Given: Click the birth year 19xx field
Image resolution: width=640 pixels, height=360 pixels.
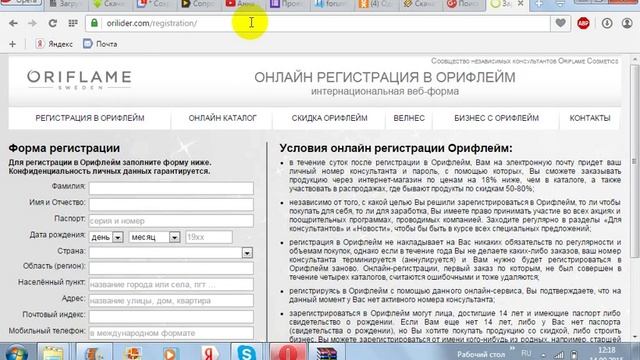Looking at the screenshot, I should click(209, 237).
